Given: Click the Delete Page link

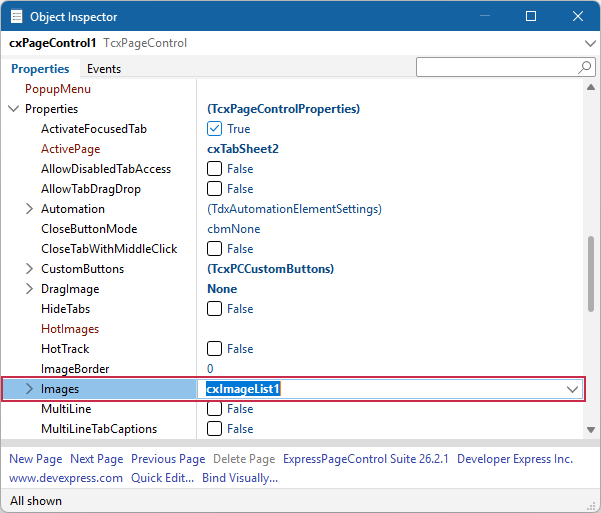Looking at the screenshot, I should tap(244, 459).
